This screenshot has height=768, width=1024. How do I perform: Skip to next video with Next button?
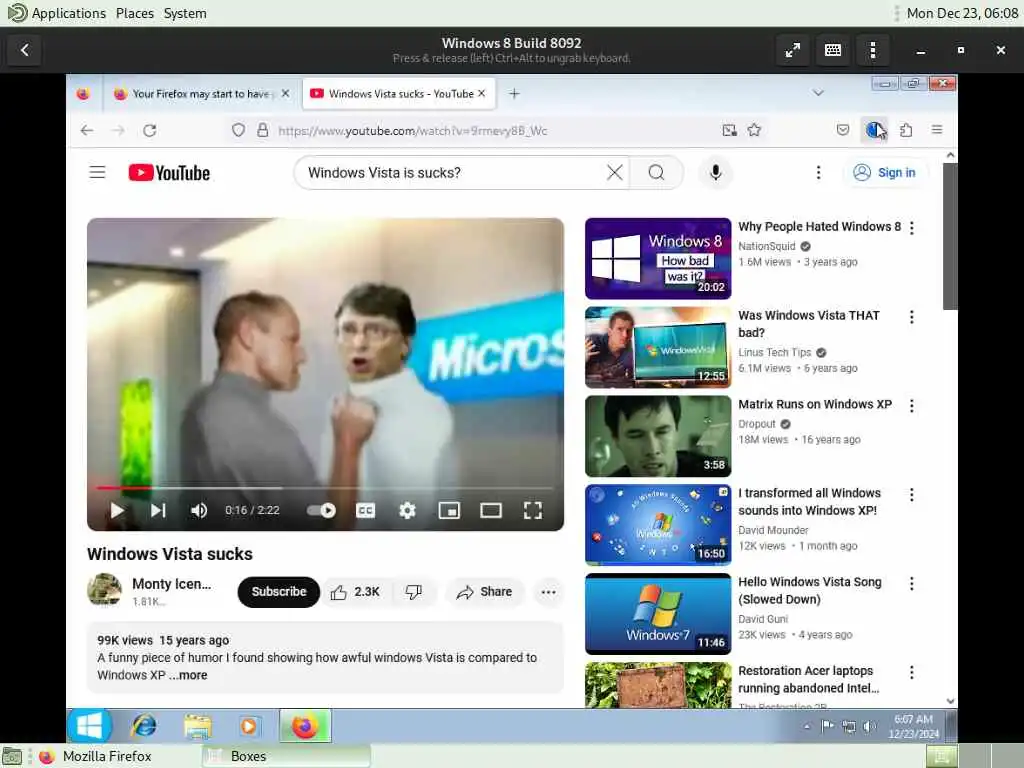coord(158,511)
